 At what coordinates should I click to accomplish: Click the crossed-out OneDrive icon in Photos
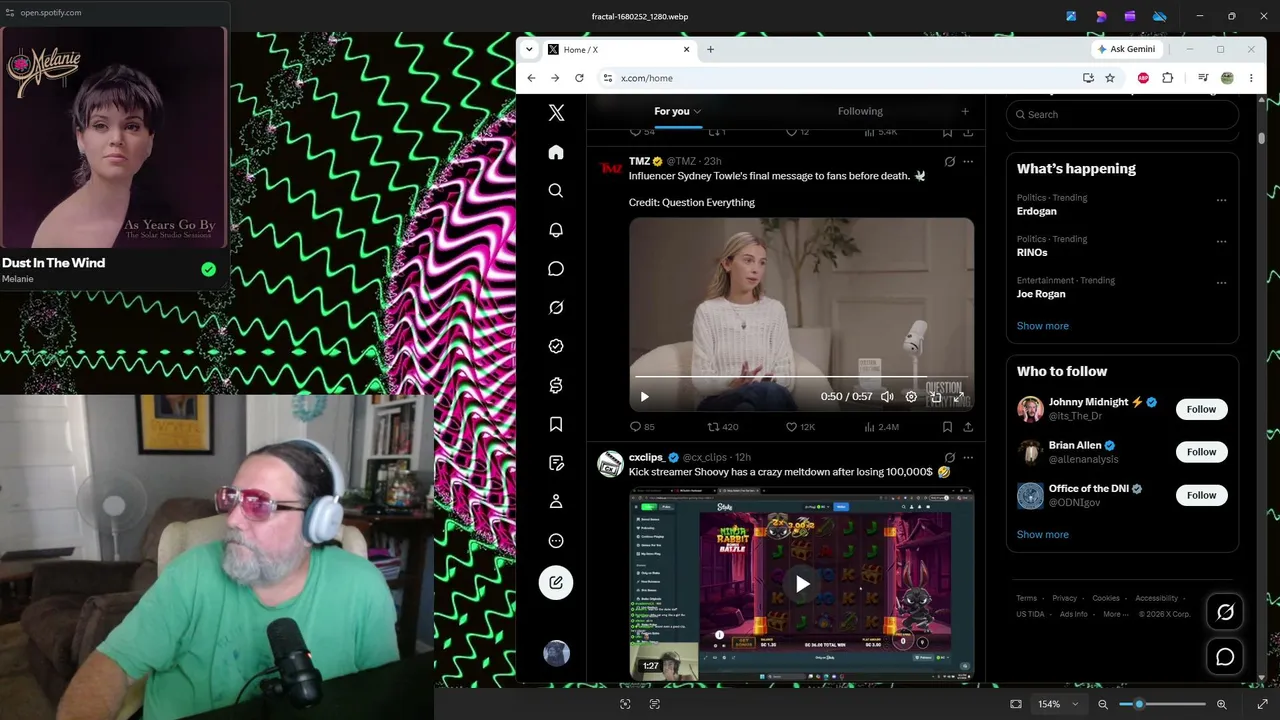coord(1160,16)
